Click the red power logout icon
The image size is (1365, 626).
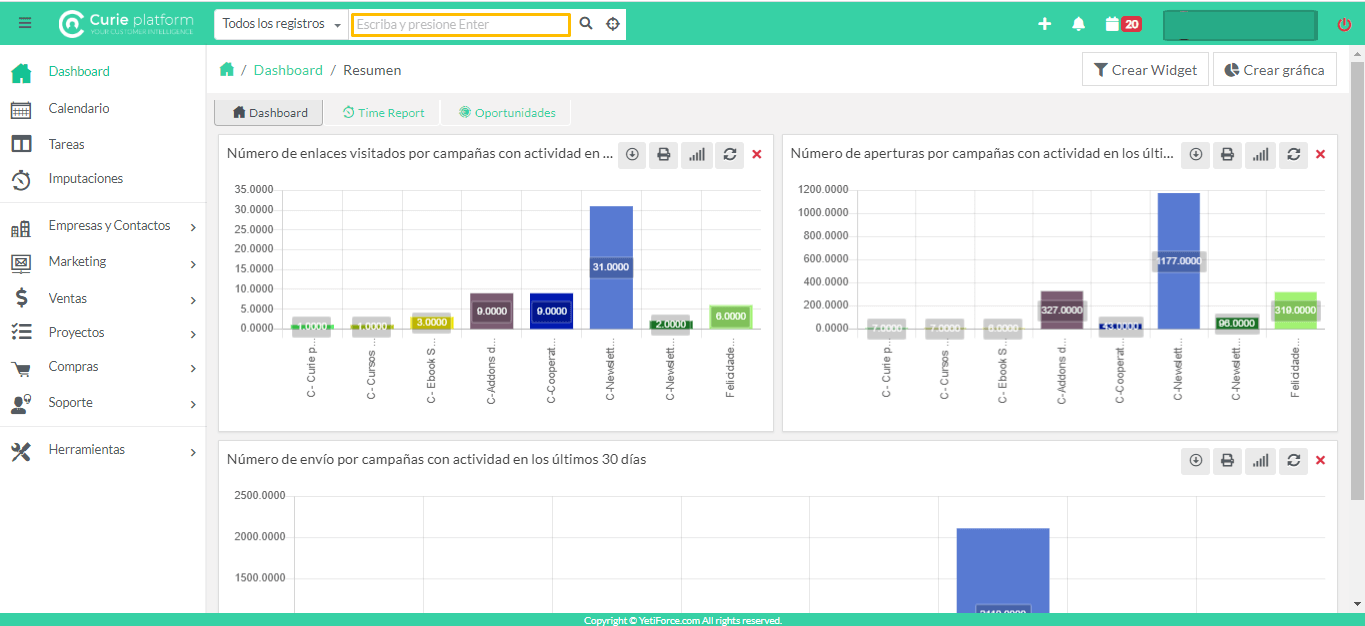click(1343, 25)
